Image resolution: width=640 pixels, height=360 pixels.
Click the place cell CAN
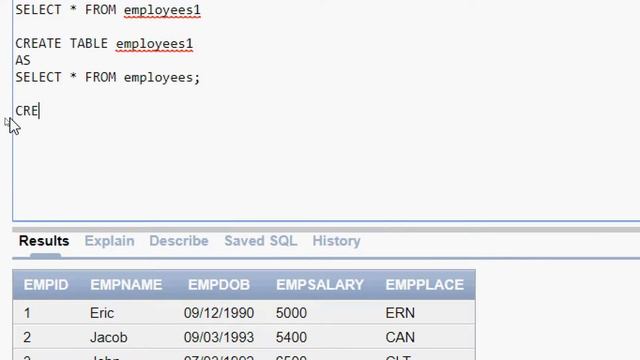point(400,338)
